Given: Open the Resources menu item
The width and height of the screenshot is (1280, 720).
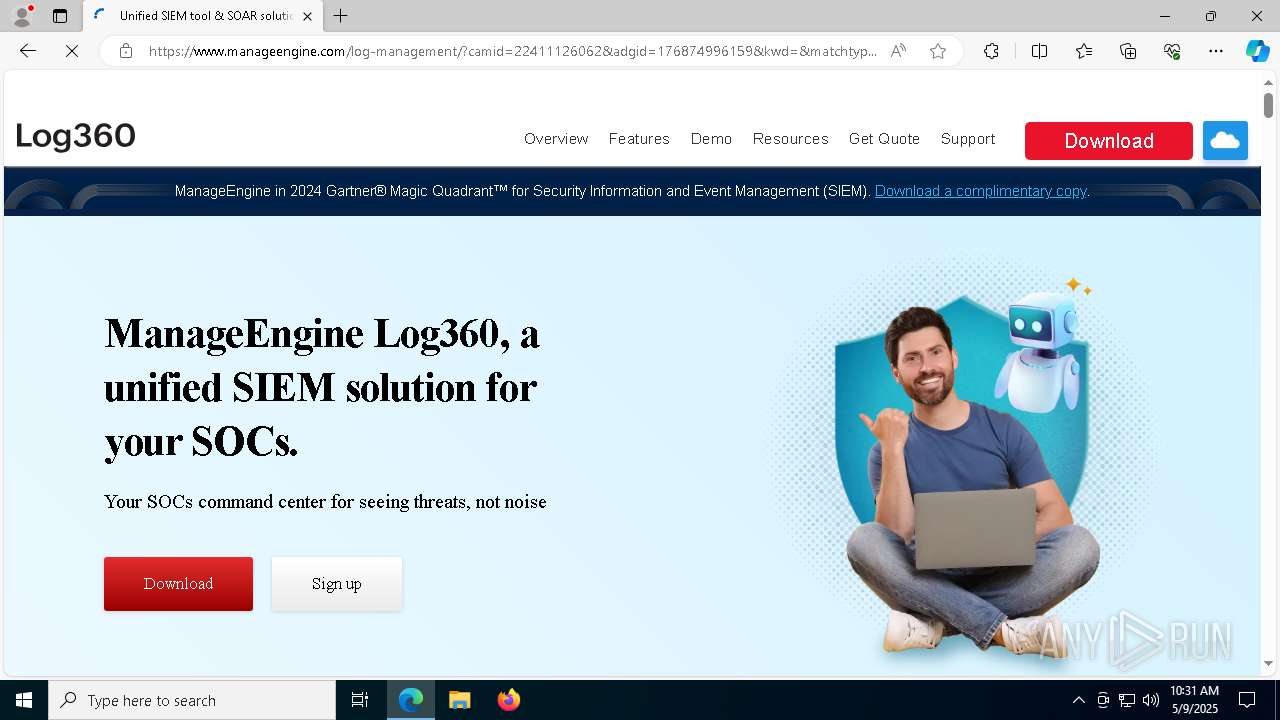Looking at the screenshot, I should (791, 139).
